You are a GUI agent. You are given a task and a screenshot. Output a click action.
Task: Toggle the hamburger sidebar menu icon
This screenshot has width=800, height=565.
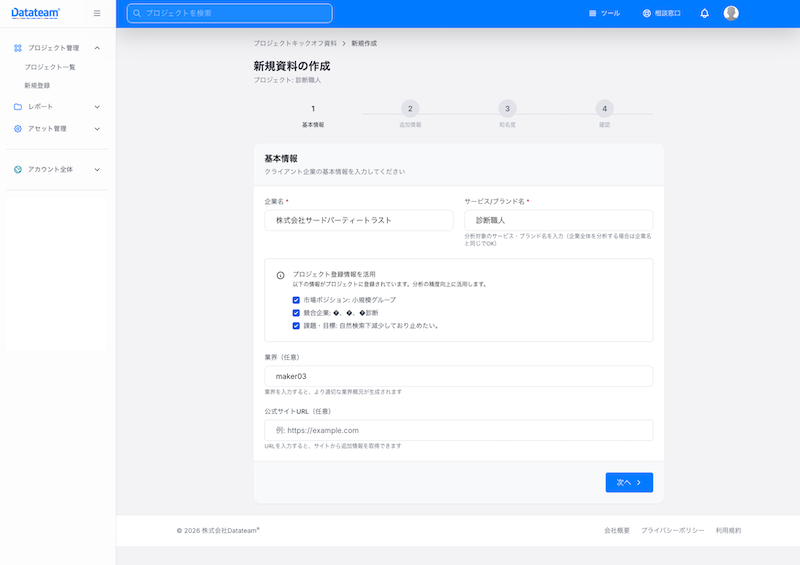(x=97, y=13)
